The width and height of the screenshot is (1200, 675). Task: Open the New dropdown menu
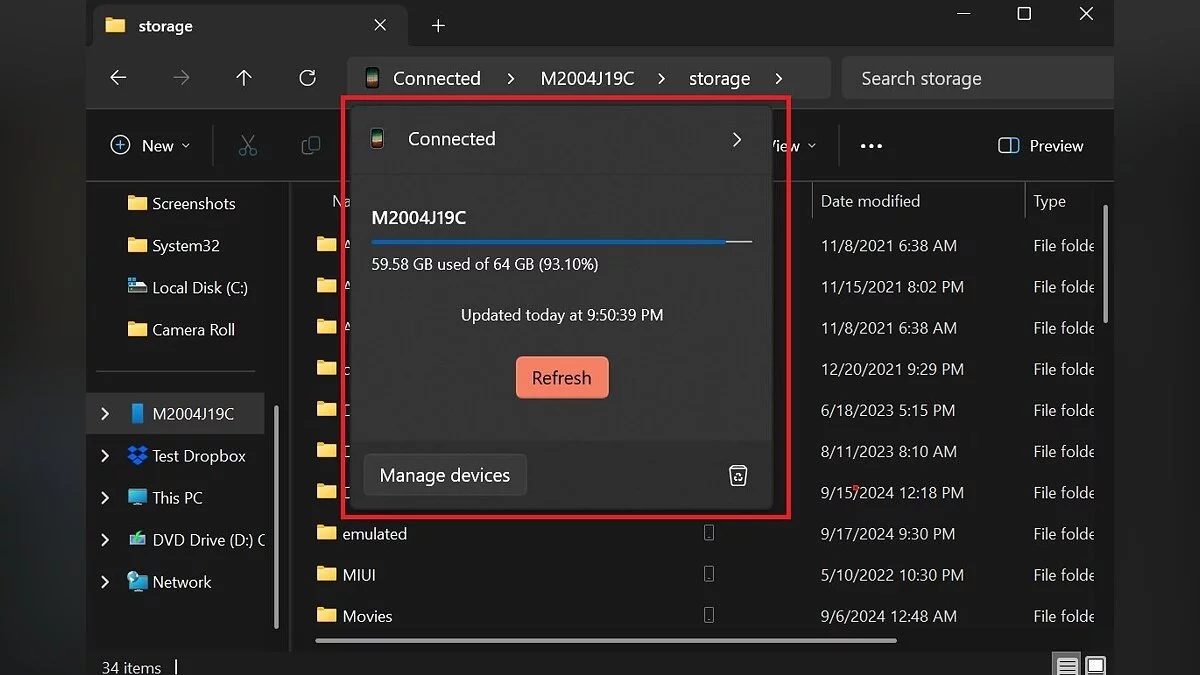150,146
